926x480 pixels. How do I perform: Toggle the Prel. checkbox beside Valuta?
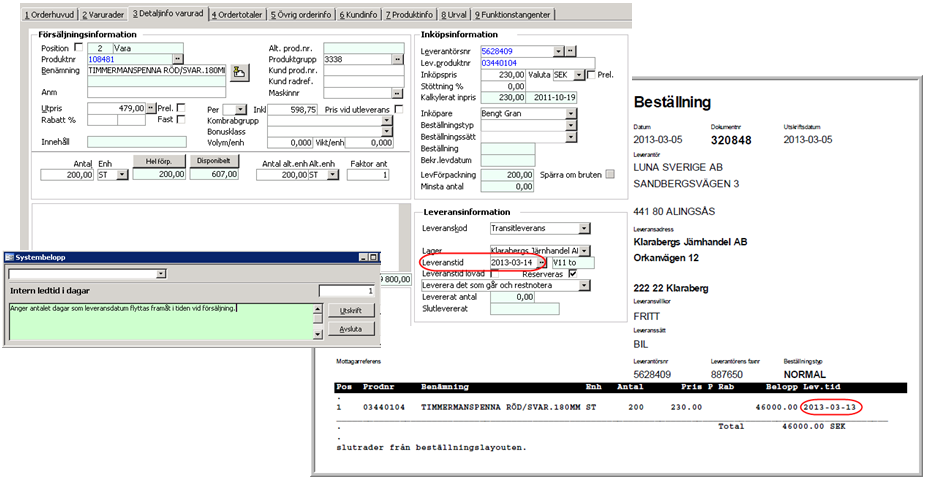(591, 75)
